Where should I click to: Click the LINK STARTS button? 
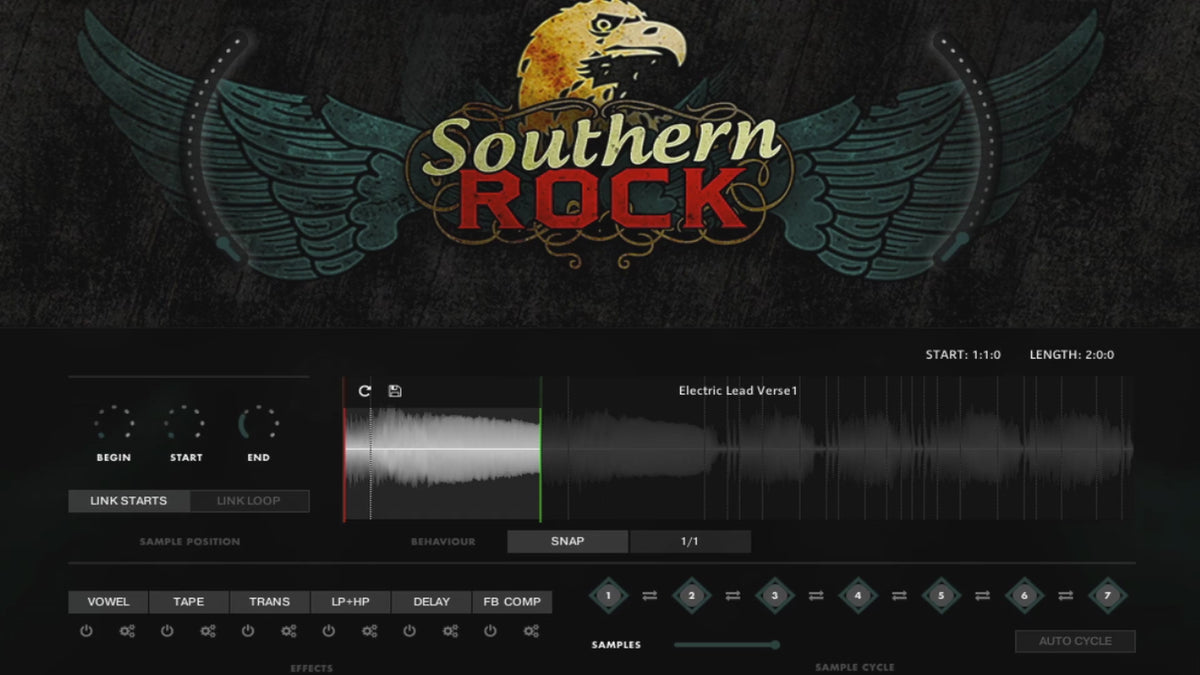[129, 501]
